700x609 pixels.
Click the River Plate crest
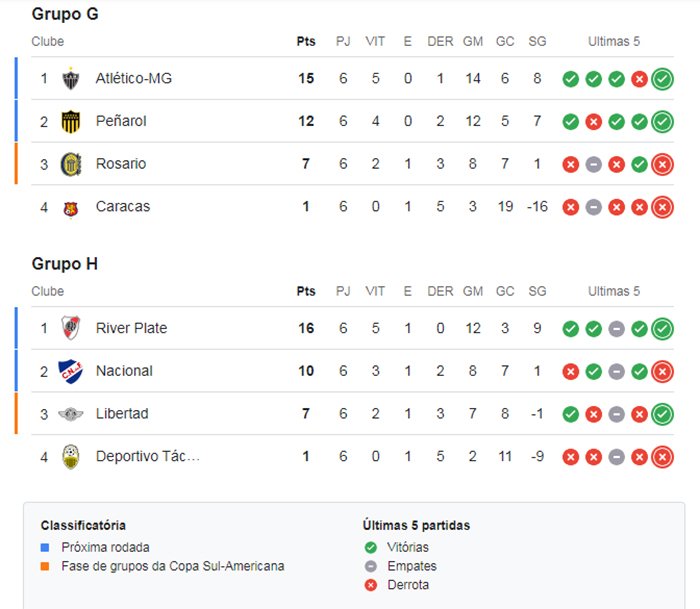71,328
